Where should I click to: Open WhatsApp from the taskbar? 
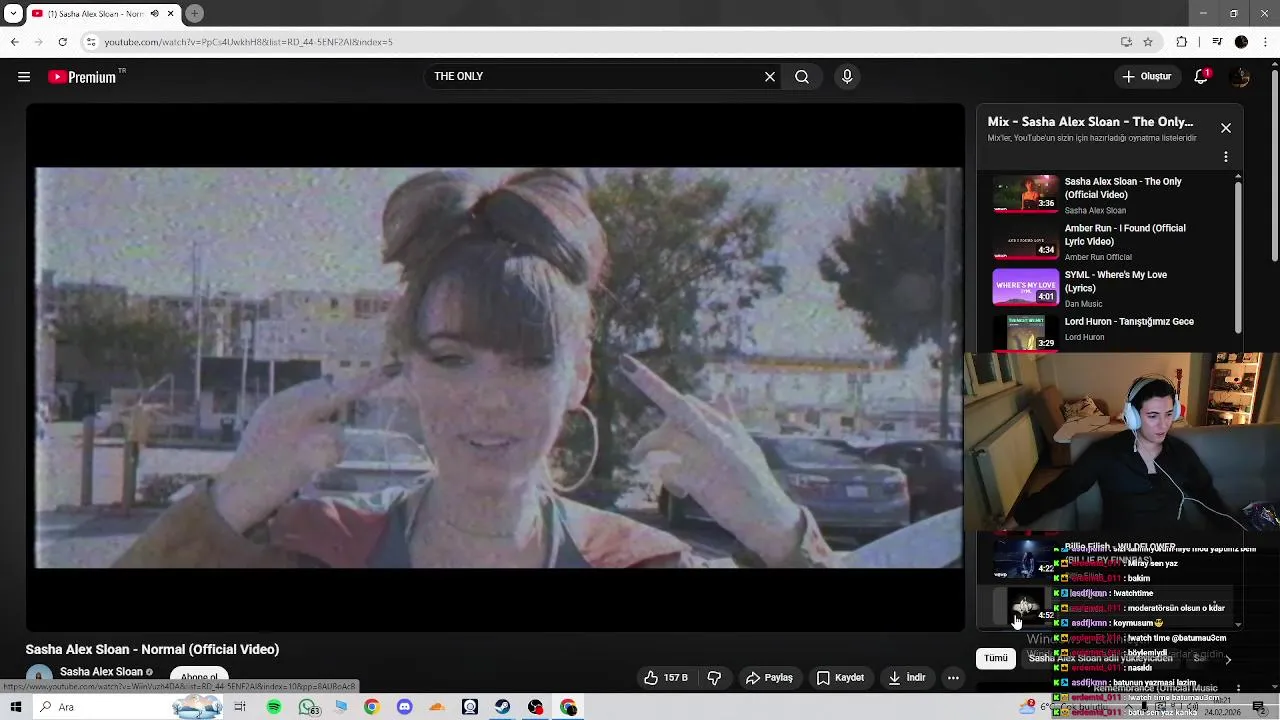307,707
